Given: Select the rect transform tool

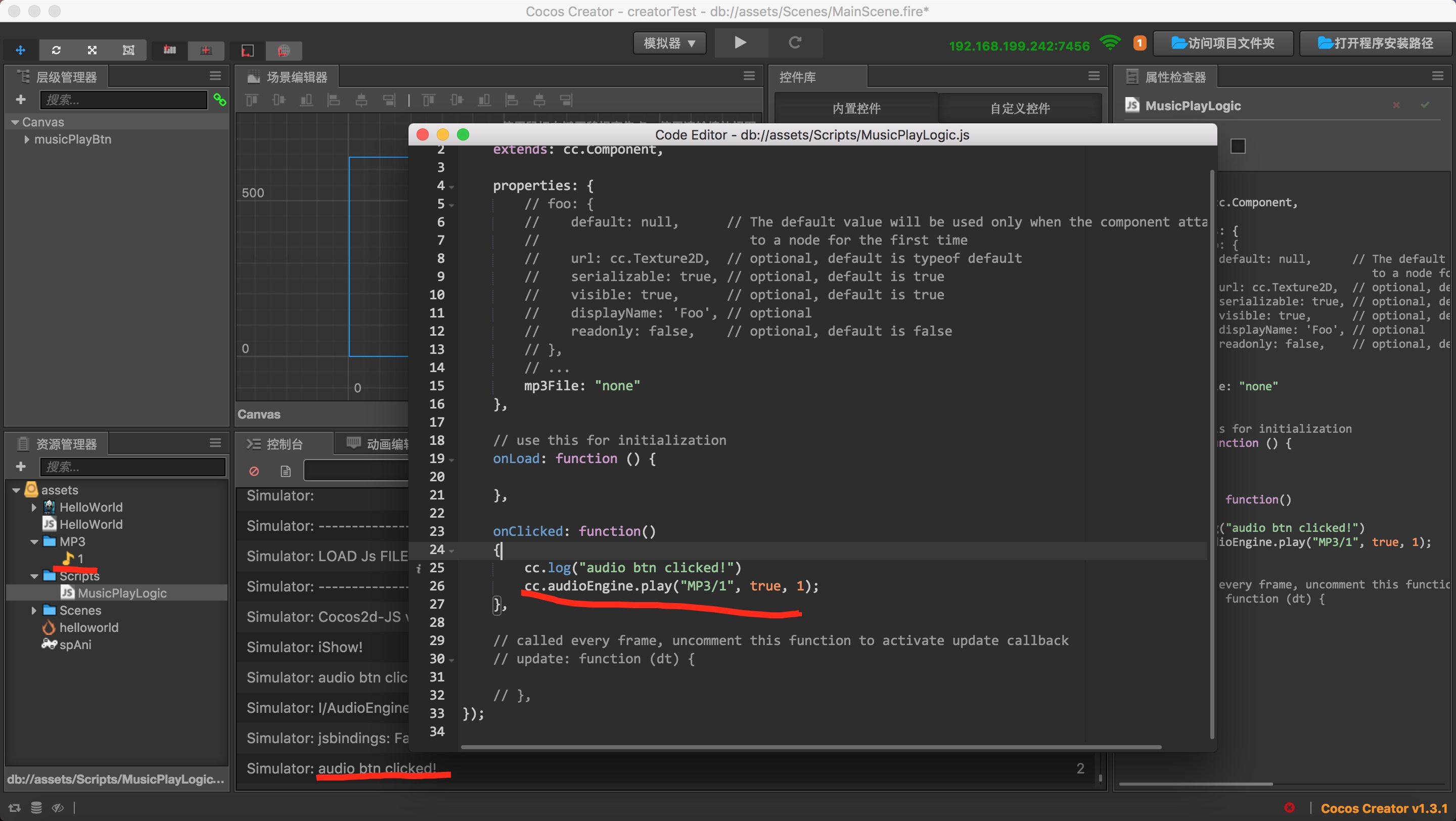Looking at the screenshot, I should (x=128, y=50).
